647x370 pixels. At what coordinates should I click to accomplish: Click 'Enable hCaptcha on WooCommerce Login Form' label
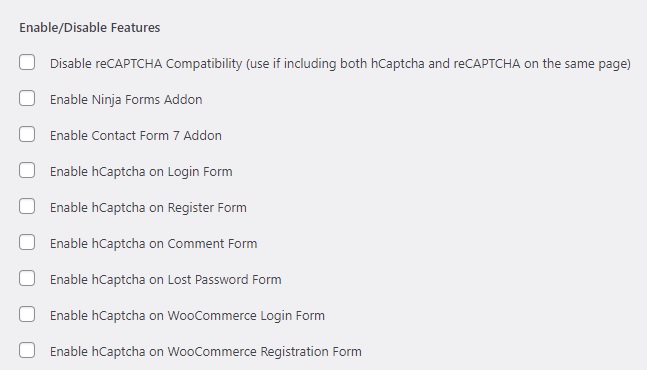click(x=187, y=316)
